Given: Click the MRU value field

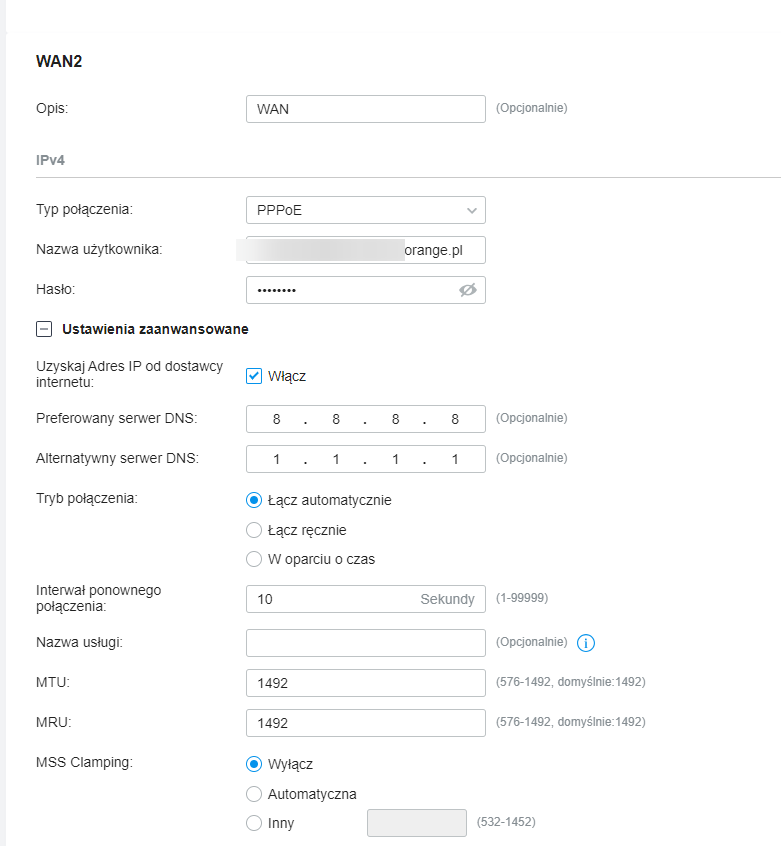Looking at the screenshot, I should [365, 722].
